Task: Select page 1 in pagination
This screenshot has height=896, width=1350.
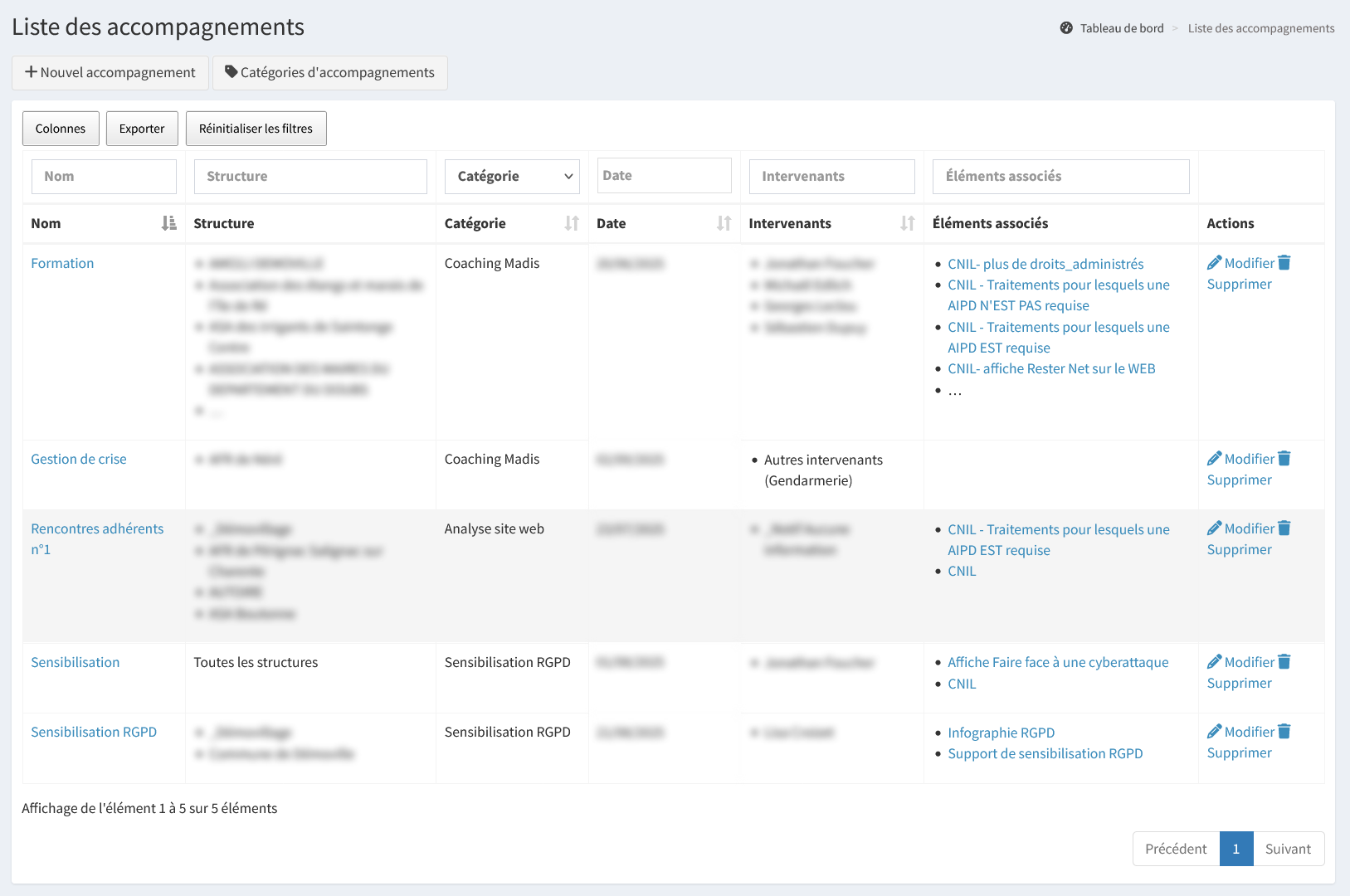Action: [x=1236, y=849]
